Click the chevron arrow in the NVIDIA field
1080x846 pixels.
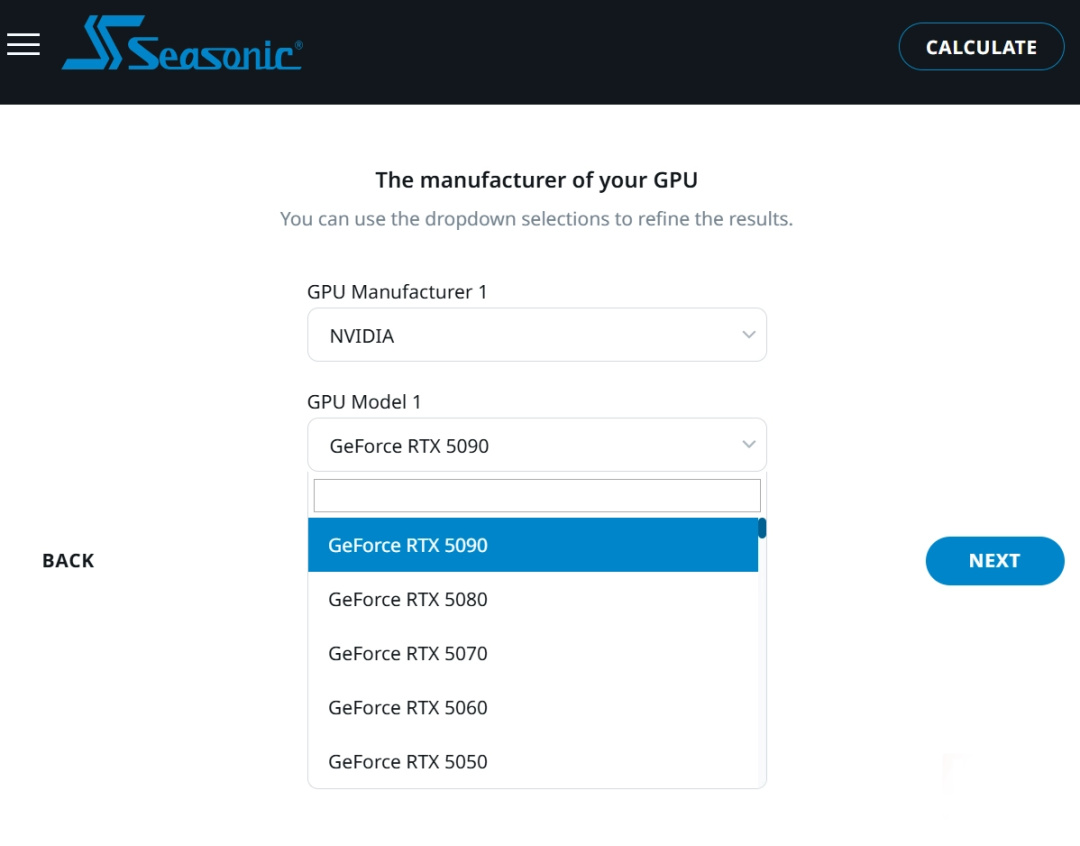748,335
